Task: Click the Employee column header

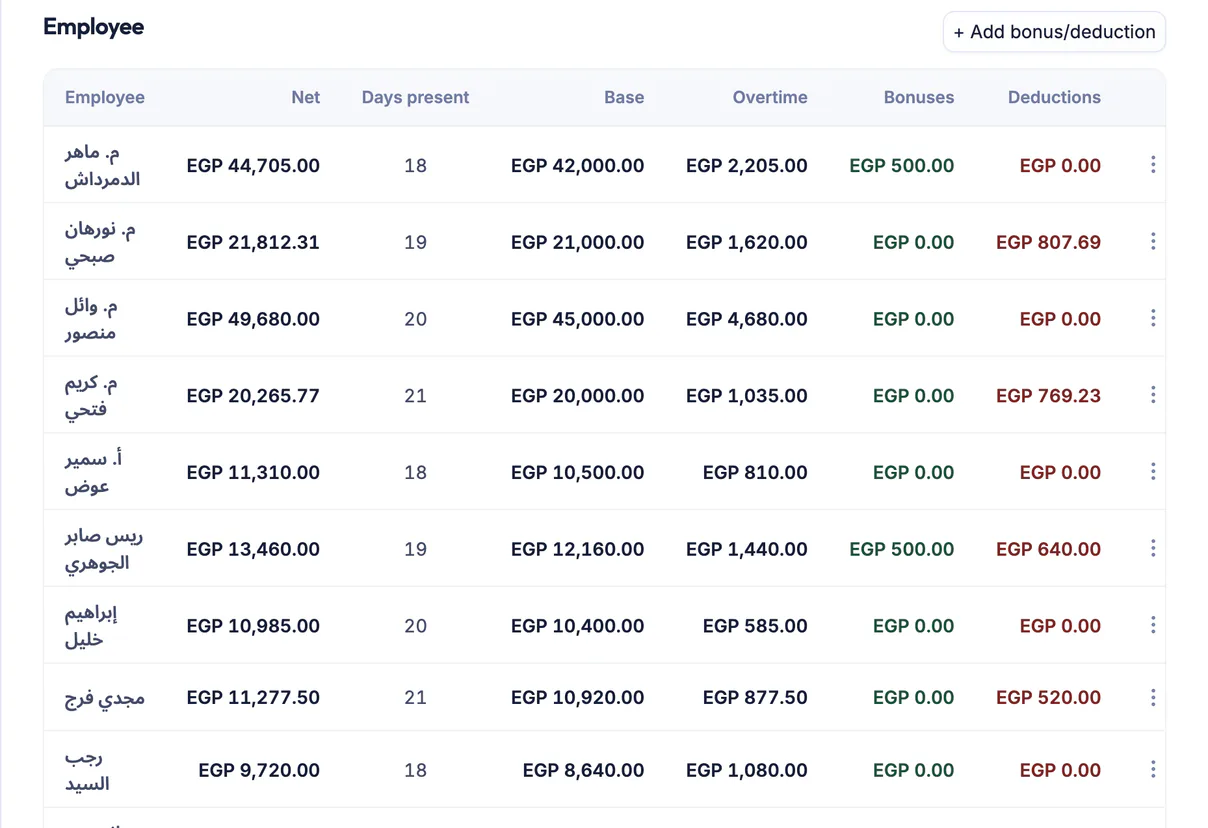Action: [x=105, y=97]
